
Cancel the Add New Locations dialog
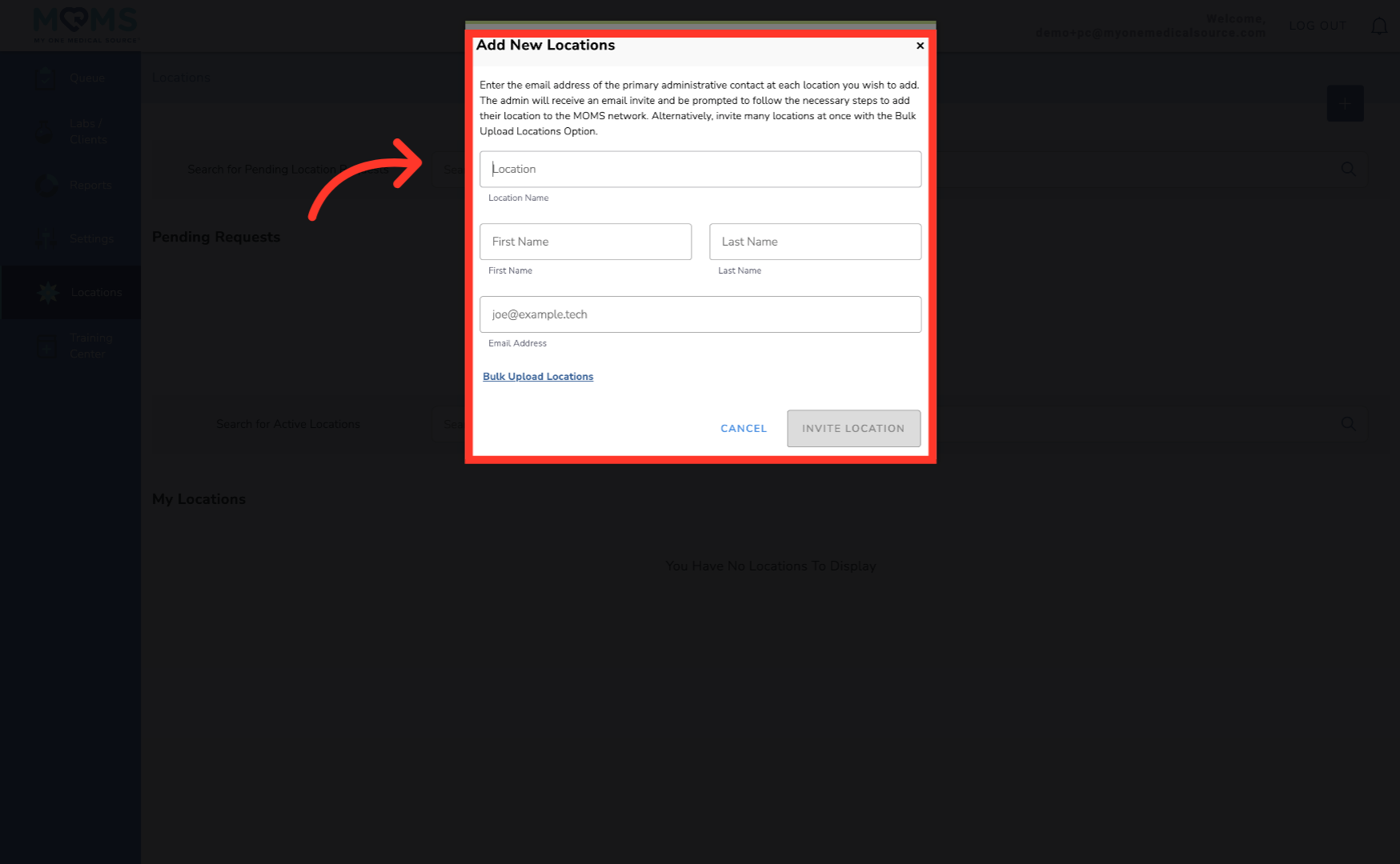click(743, 428)
